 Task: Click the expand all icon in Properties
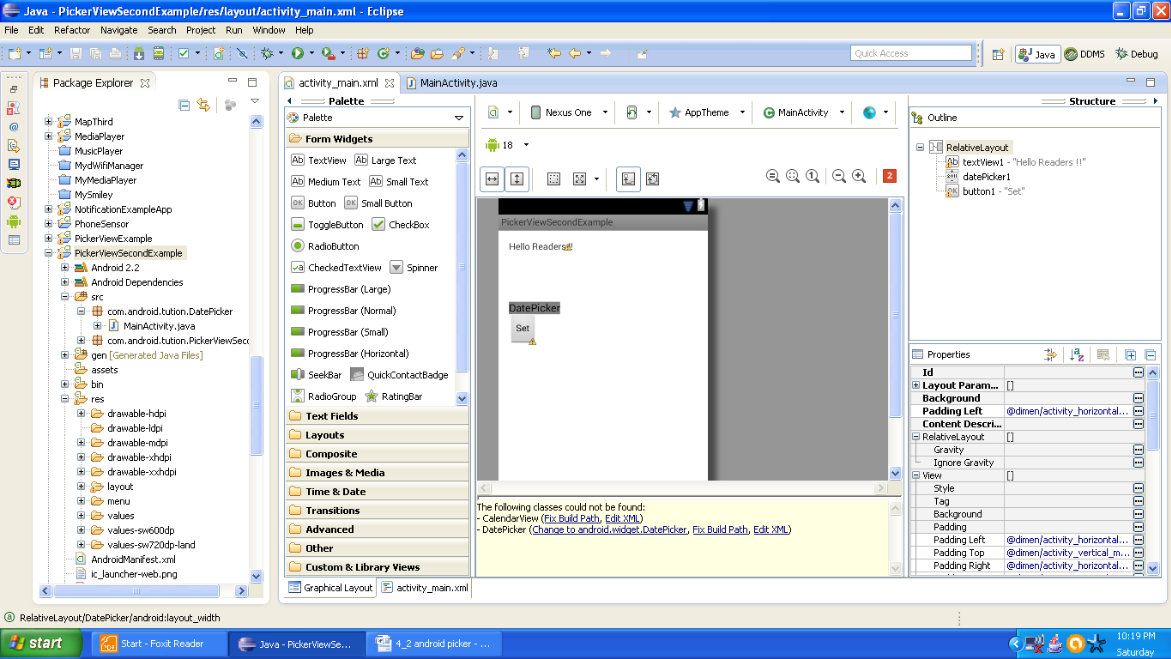pyautogui.click(x=1131, y=355)
